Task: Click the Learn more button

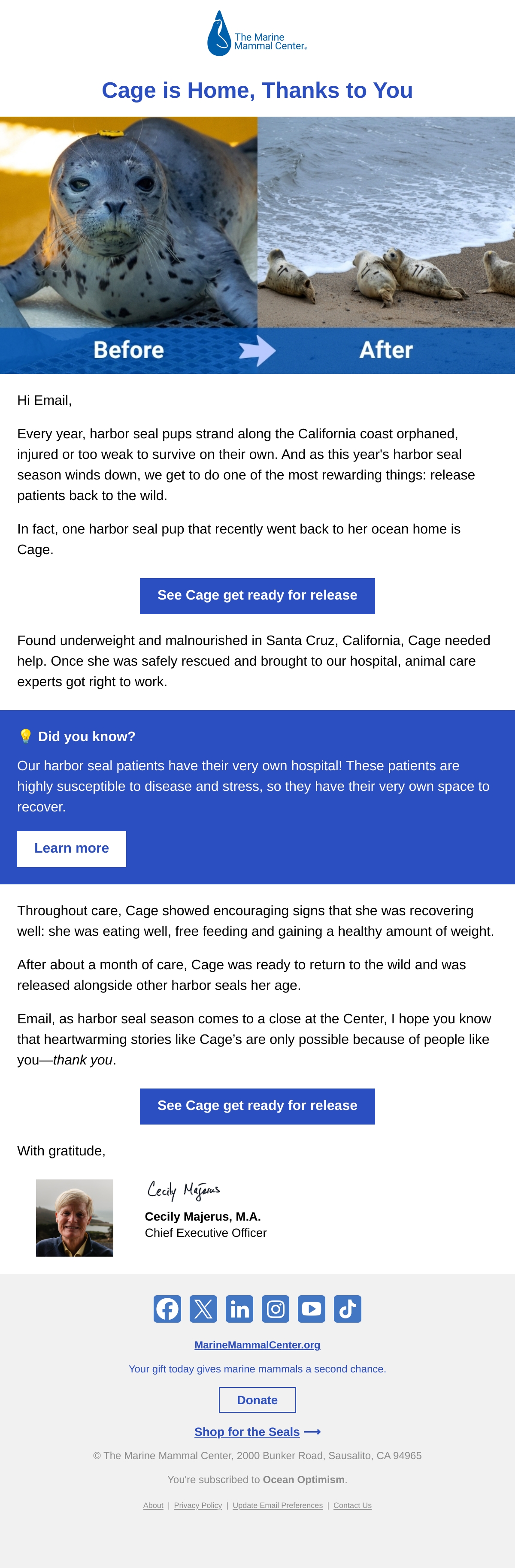Action: pyautogui.click(x=72, y=848)
